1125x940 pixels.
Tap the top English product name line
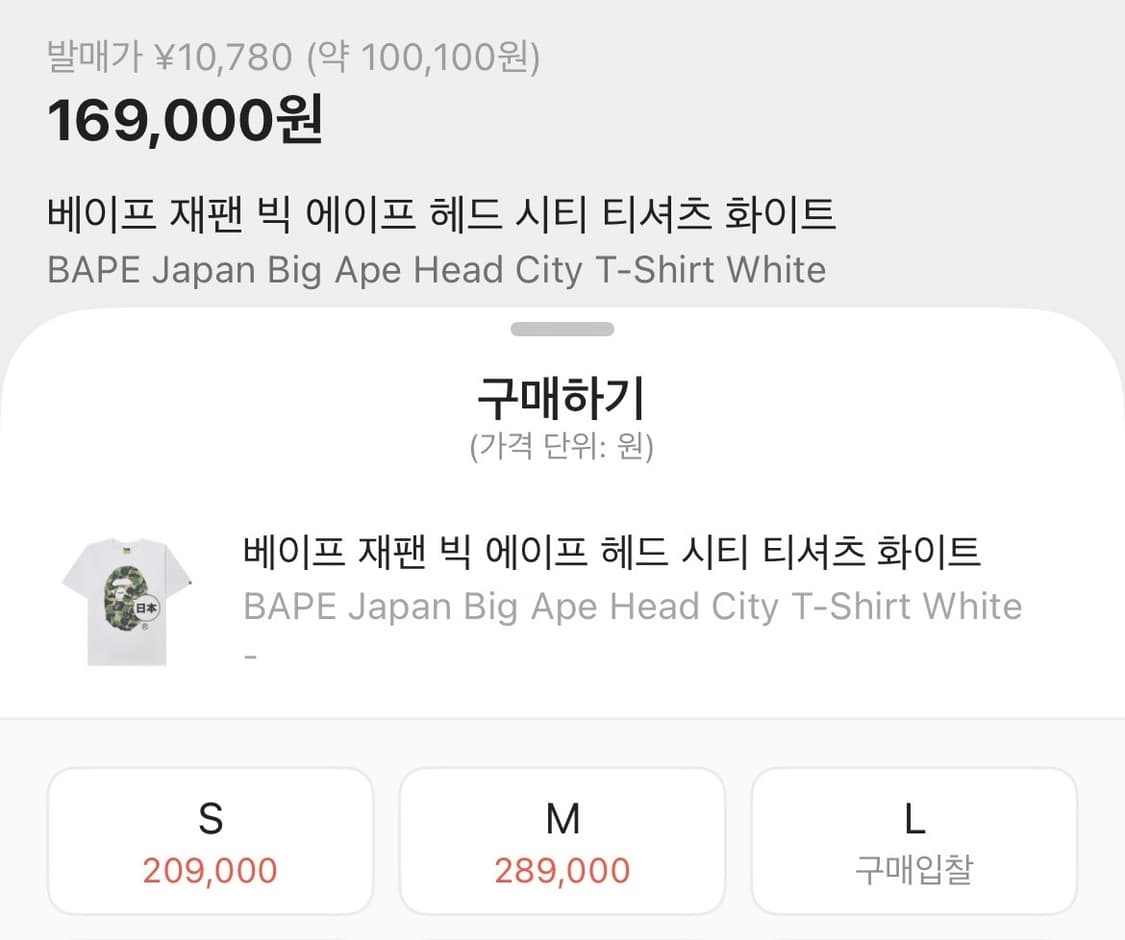pyautogui.click(x=435, y=269)
